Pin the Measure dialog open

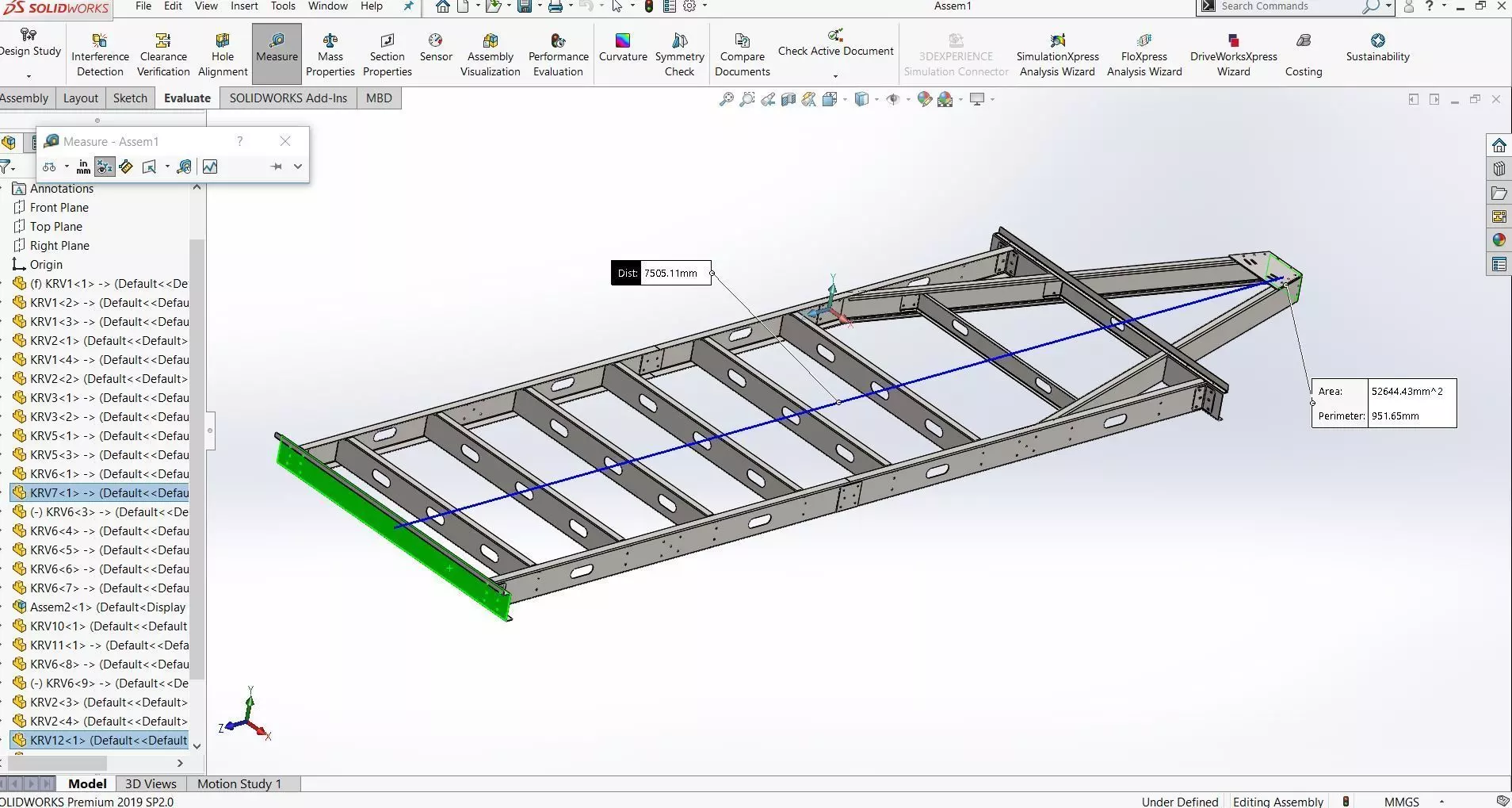click(x=277, y=167)
